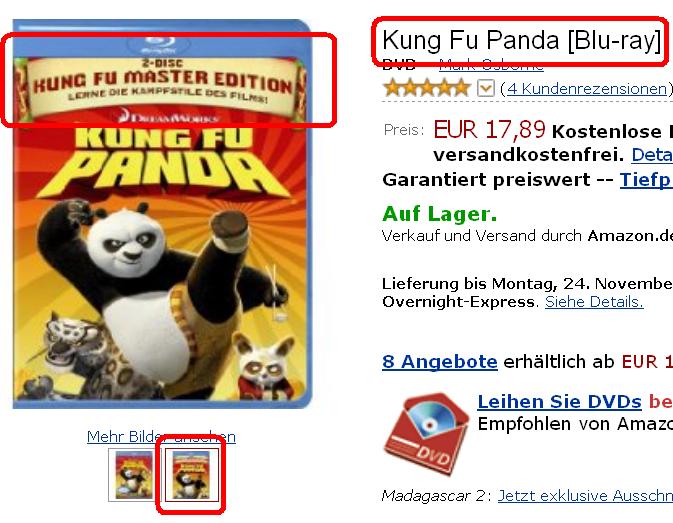Select the first small cover thumbnail

coord(131,475)
